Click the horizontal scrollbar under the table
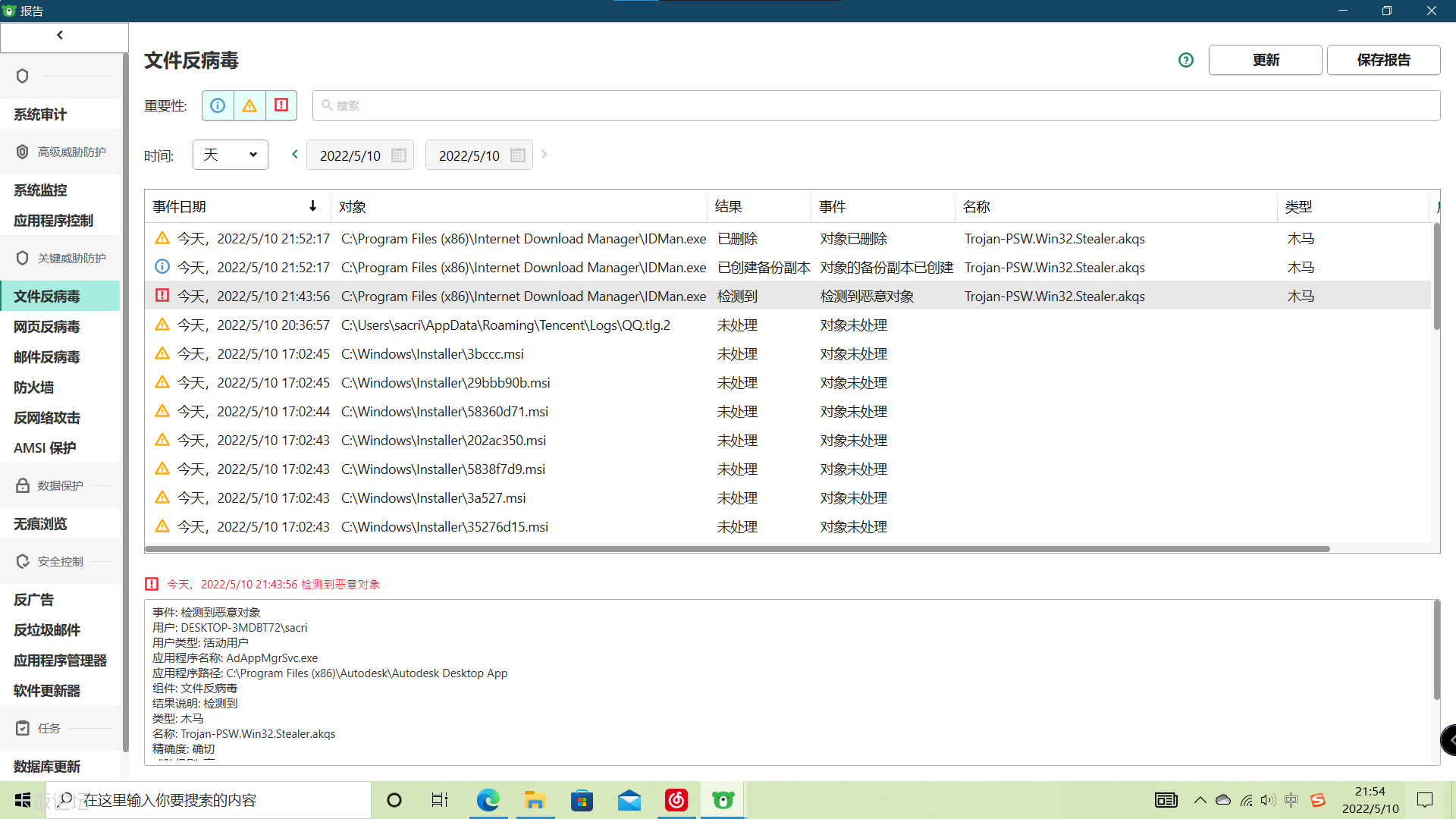Image resolution: width=1456 pixels, height=819 pixels. click(737, 549)
